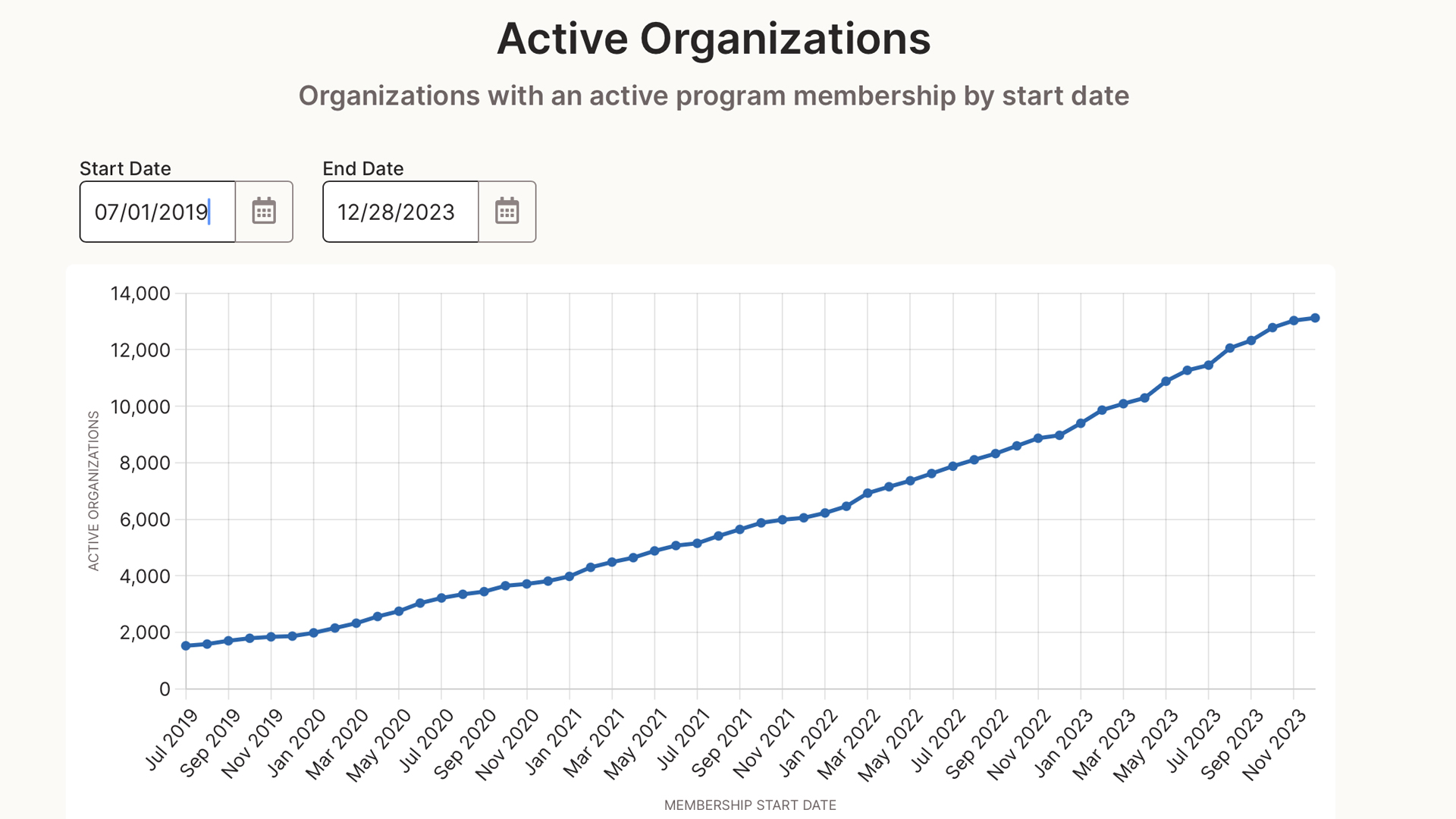1456x819 pixels.
Task: Click the first data point for Jul 2019
Action: point(186,646)
